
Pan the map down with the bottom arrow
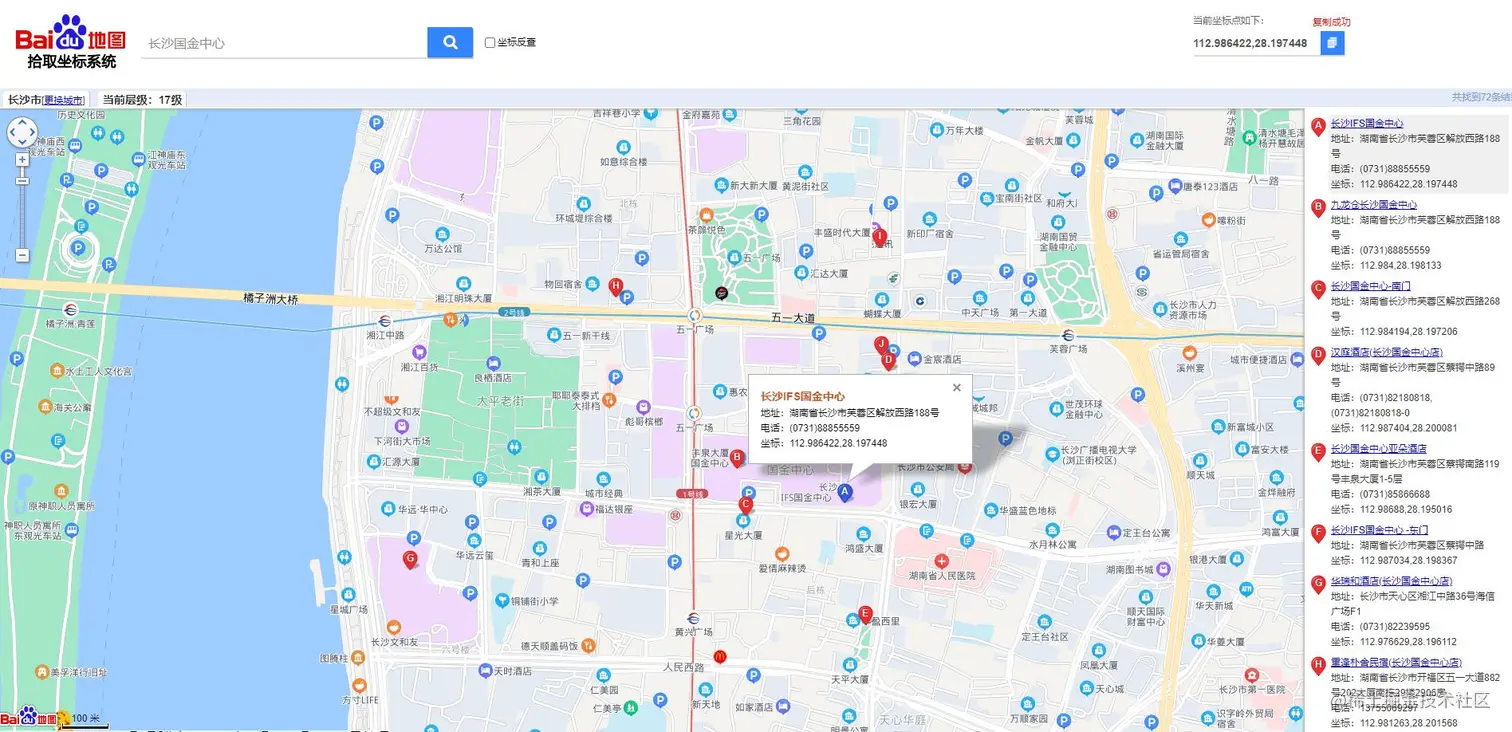pos(22,143)
